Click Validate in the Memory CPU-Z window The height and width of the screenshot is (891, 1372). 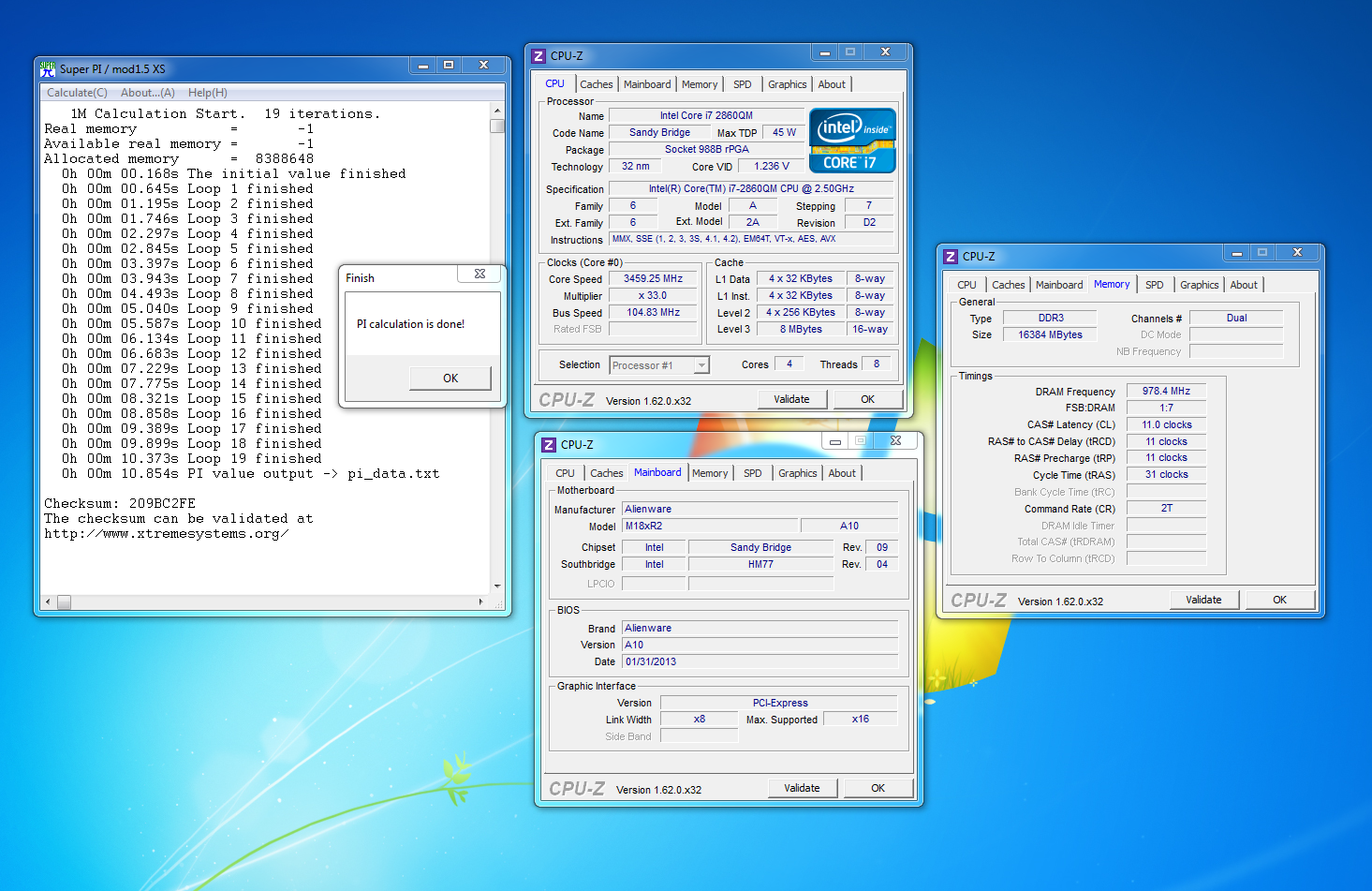[x=1203, y=600]
